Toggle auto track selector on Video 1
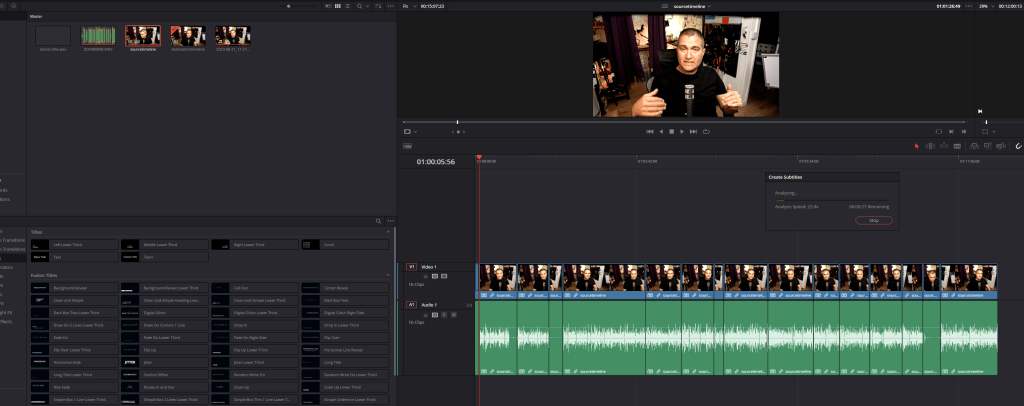This screenshot has width=1024, height=406. point(435,277)
